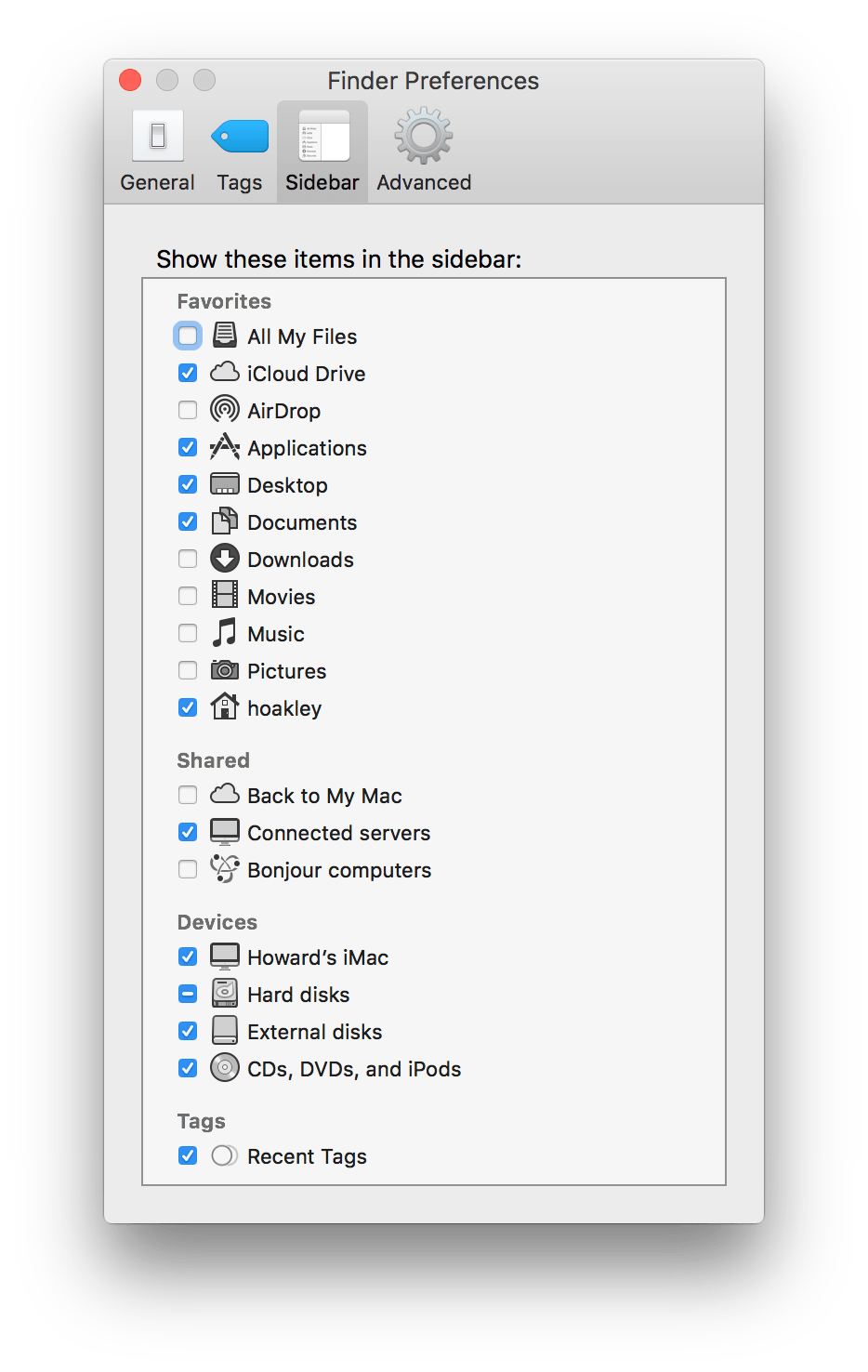Disable the Connected servers checkbox
This screenshot has height=1372, width=868.
(188, 832)
